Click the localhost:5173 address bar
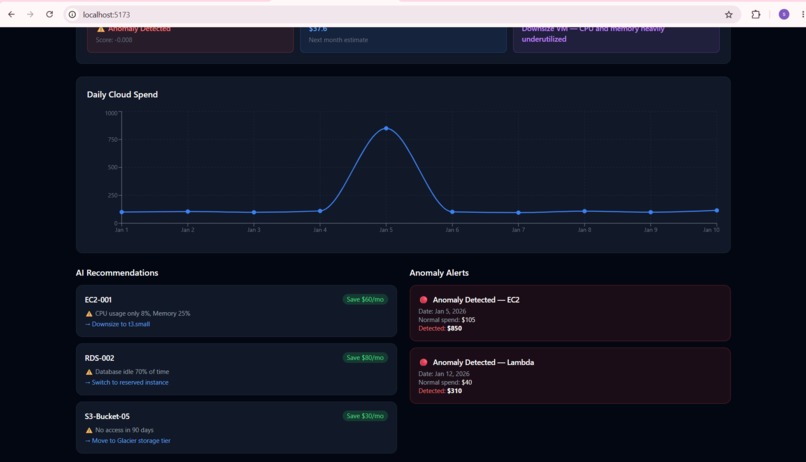This screenshot has height=462, width=806. click(x=402, y=14)
